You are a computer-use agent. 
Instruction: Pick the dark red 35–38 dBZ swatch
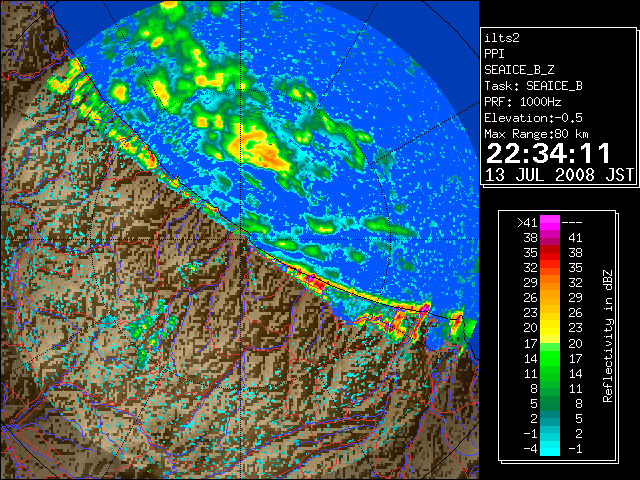pyautogui.click(x=550, y=253)
